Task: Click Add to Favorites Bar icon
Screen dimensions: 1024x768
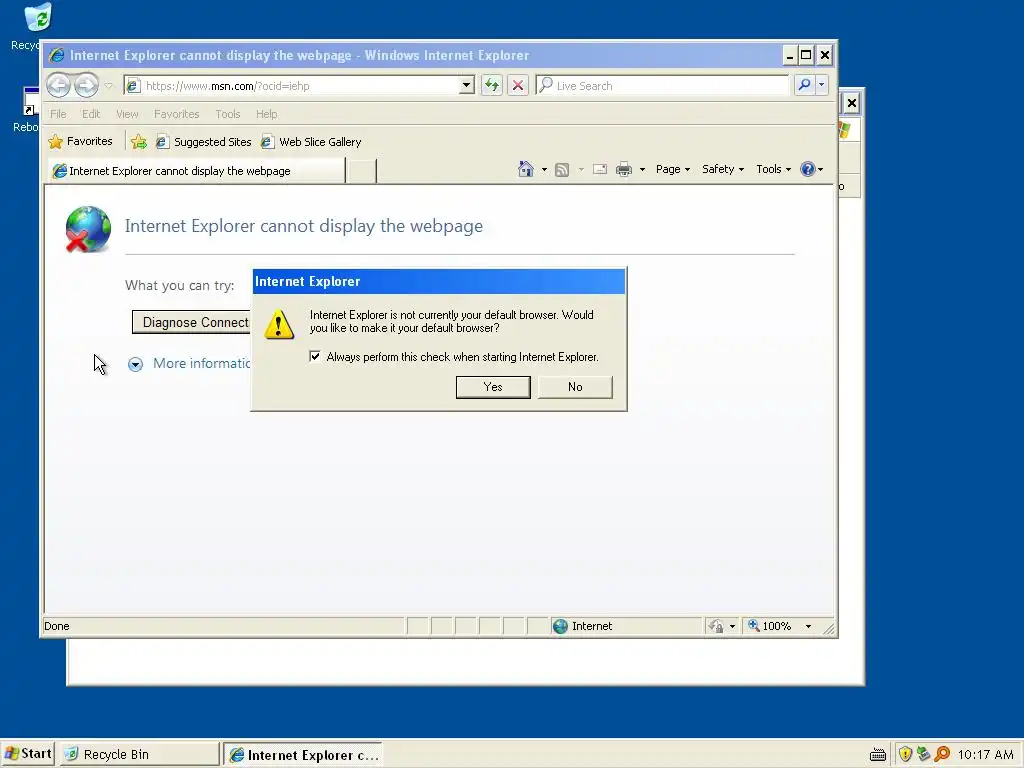Action: click(138, 142)
